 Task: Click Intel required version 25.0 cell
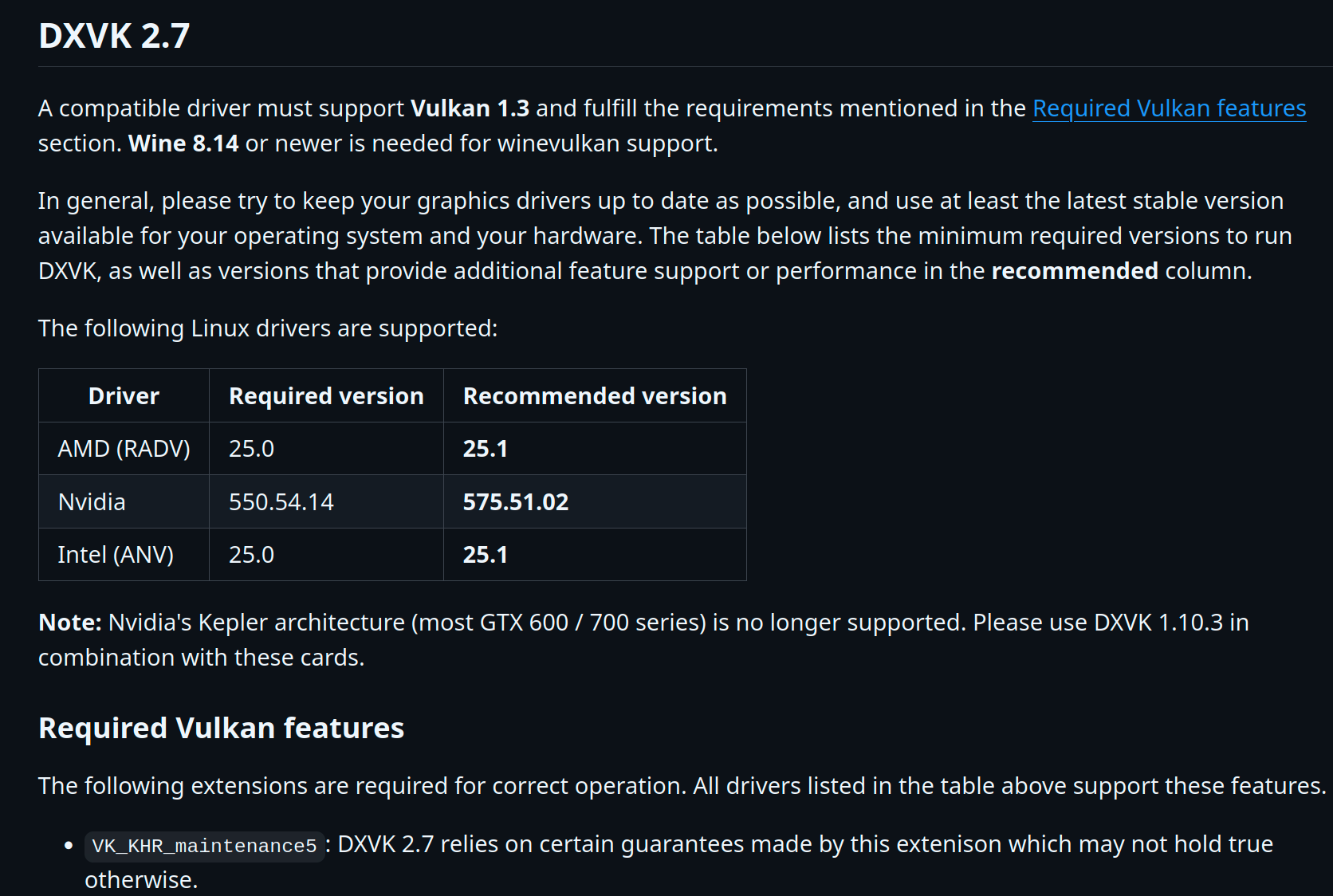(251, 555)
